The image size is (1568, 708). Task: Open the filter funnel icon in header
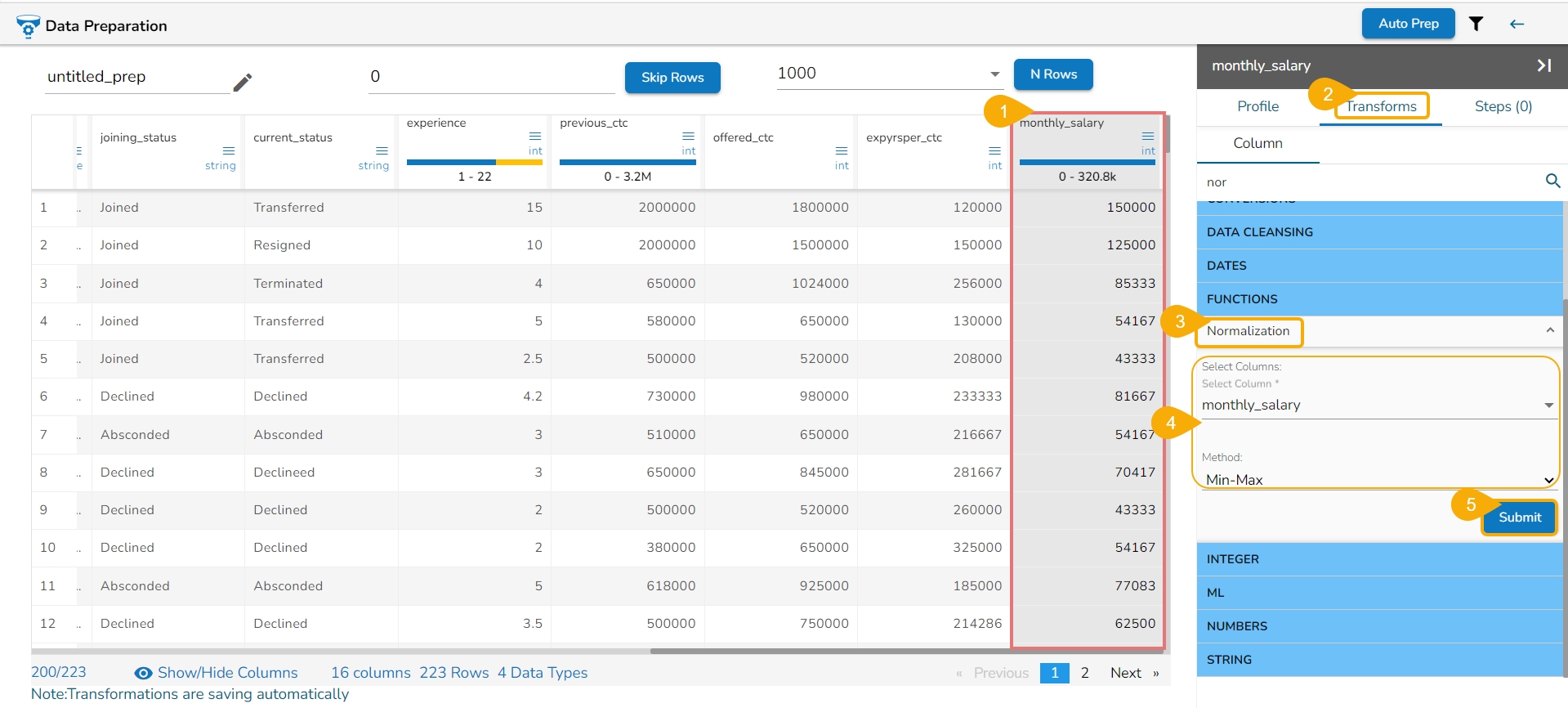click(1476, 24)
